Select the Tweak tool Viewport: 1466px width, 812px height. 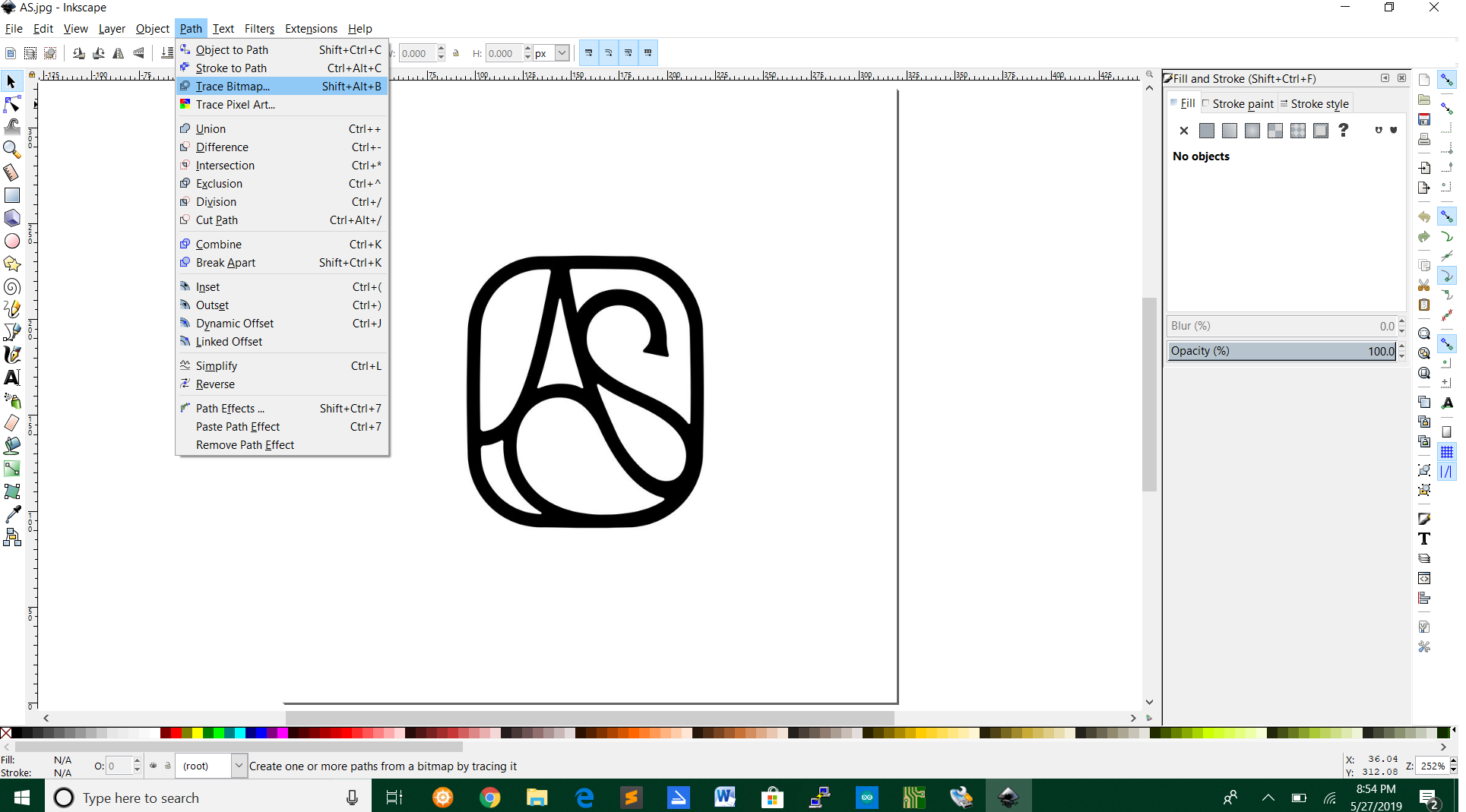click(x=11, y=127)
